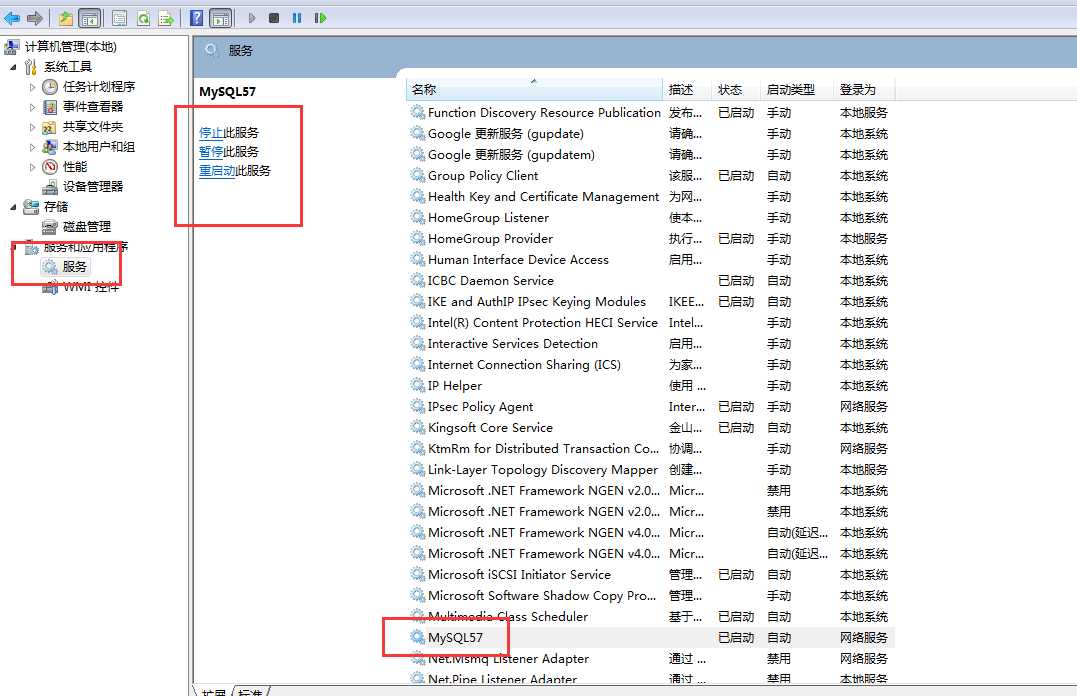
Task: Select the 计算机管理(本地) root node
Action: coord(71,47)
